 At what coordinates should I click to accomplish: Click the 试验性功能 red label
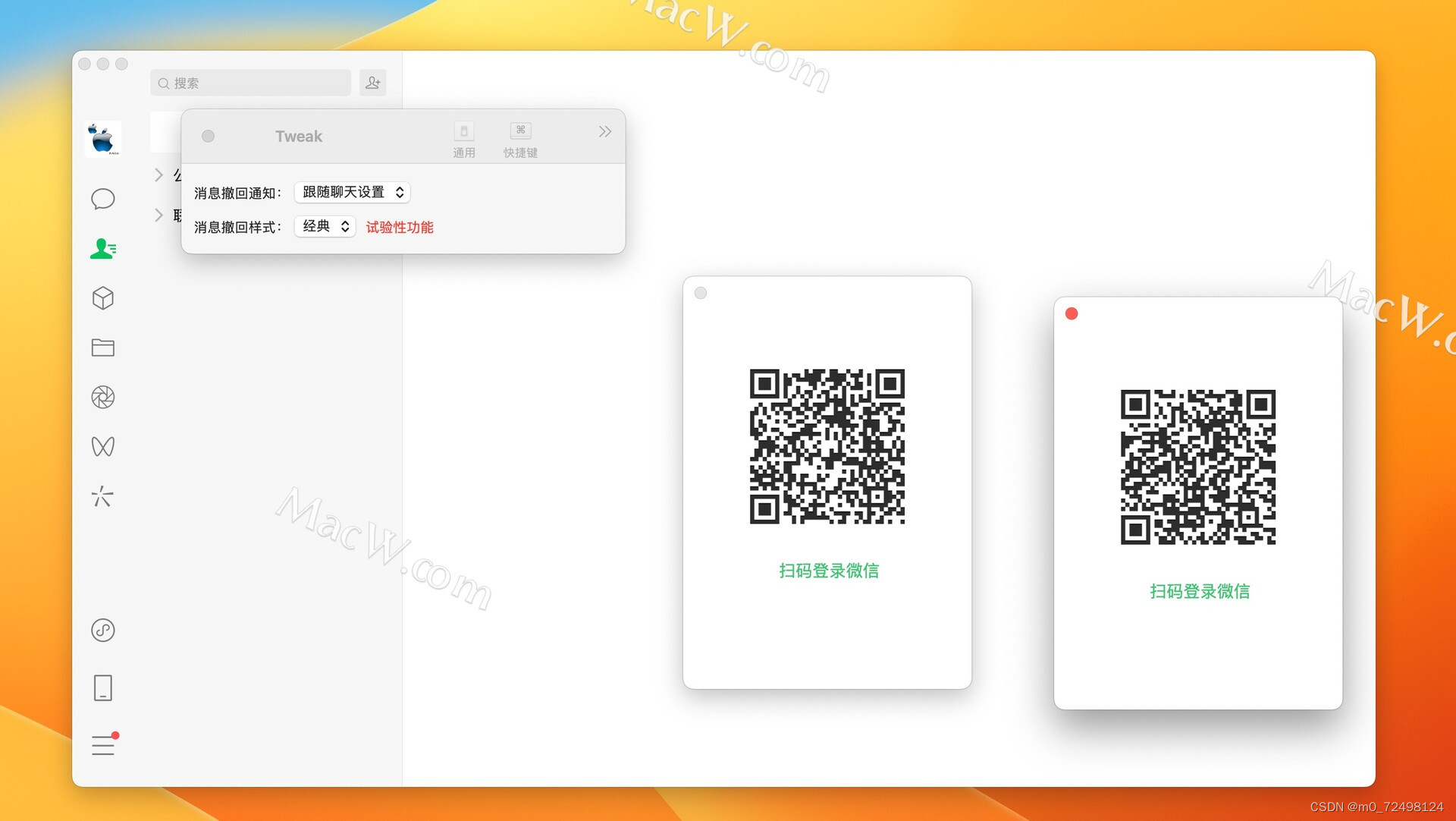[399, 226]
